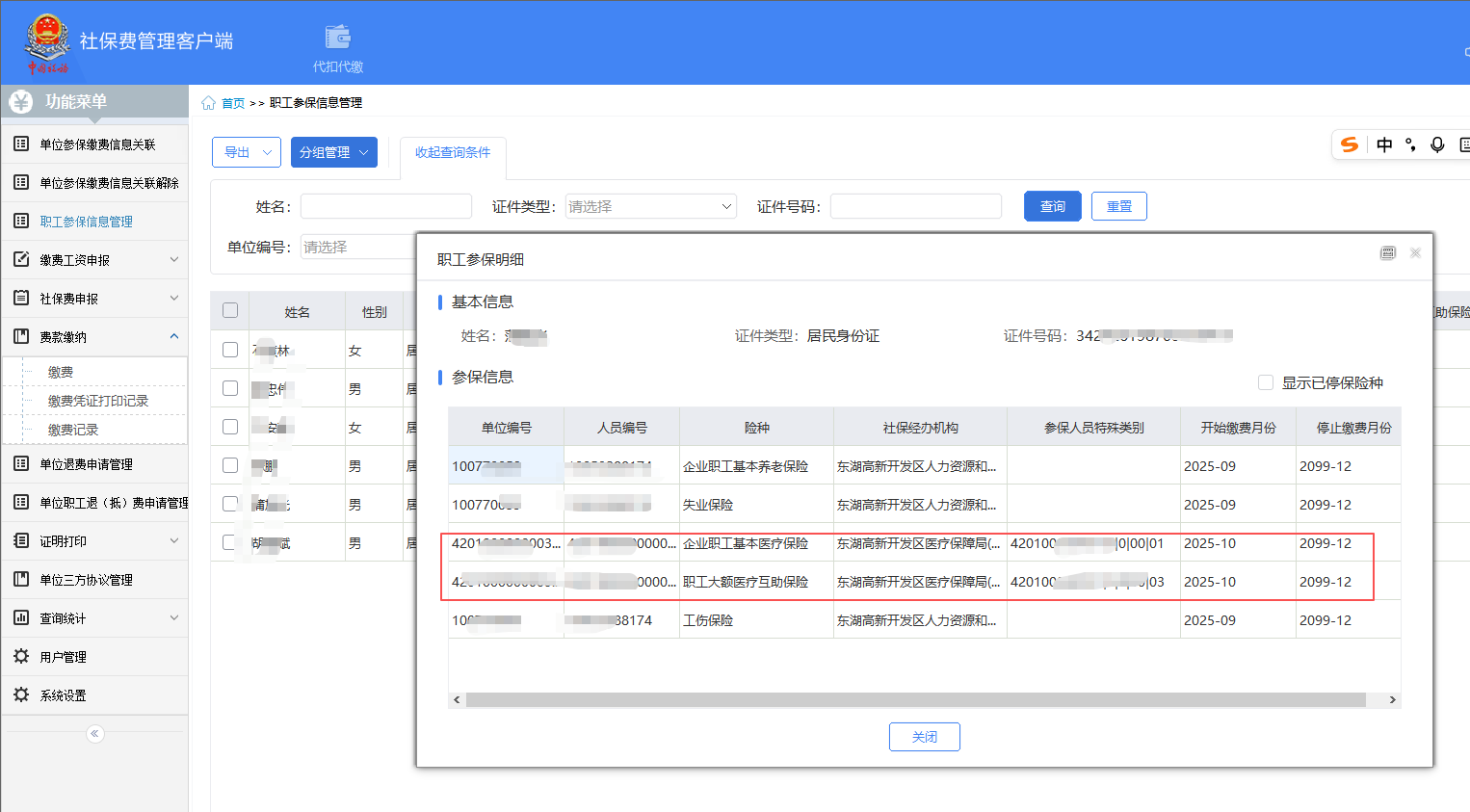The height and width of the screenshot is (812, 1470).
Task: Toggle select-all checkbox in table header
Action: [230, 310]
